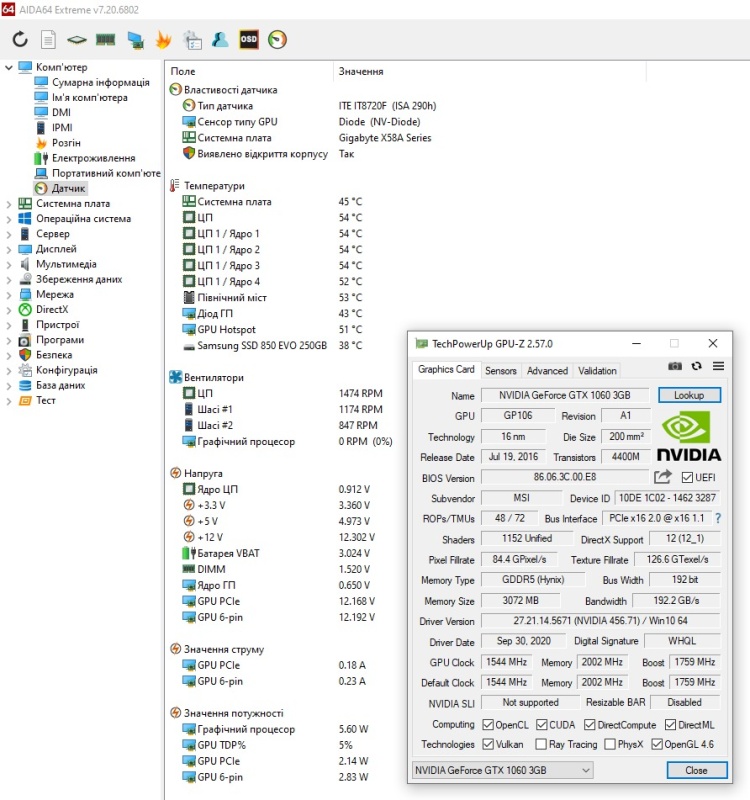Select the Samsung SSD 850 EVO 250GB row

click(x=271, y=345)
